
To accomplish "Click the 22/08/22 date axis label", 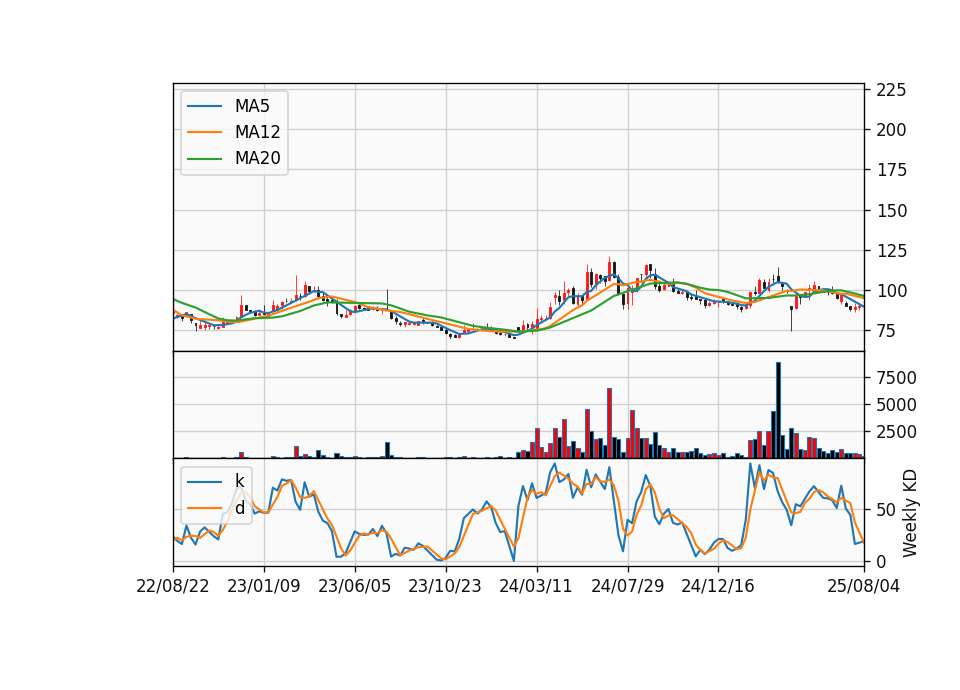I will pyautogui.click(x=173, y=586).
